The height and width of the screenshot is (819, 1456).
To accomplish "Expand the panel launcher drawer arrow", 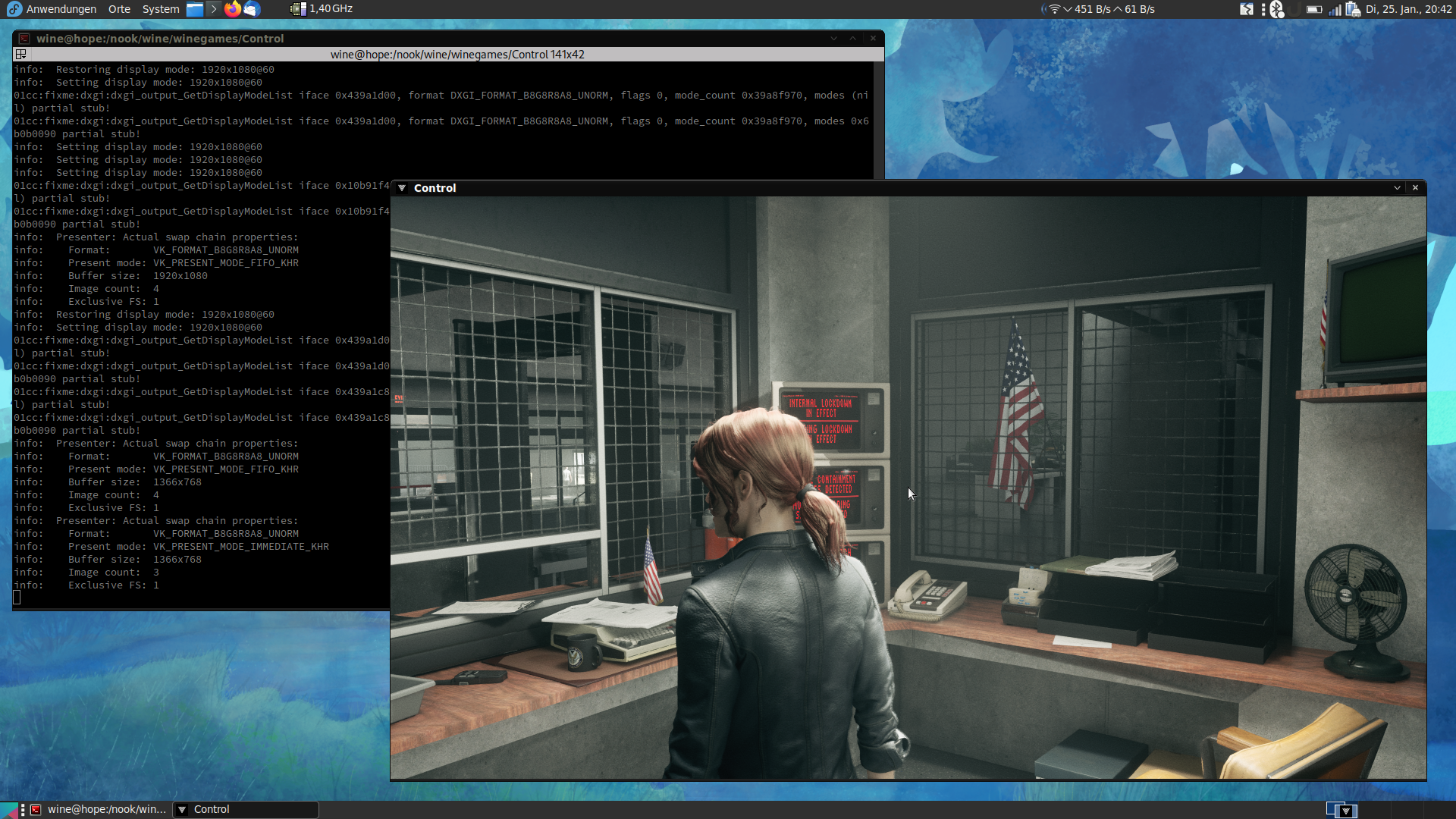I will pyautogui.click(x=214, y=9).
